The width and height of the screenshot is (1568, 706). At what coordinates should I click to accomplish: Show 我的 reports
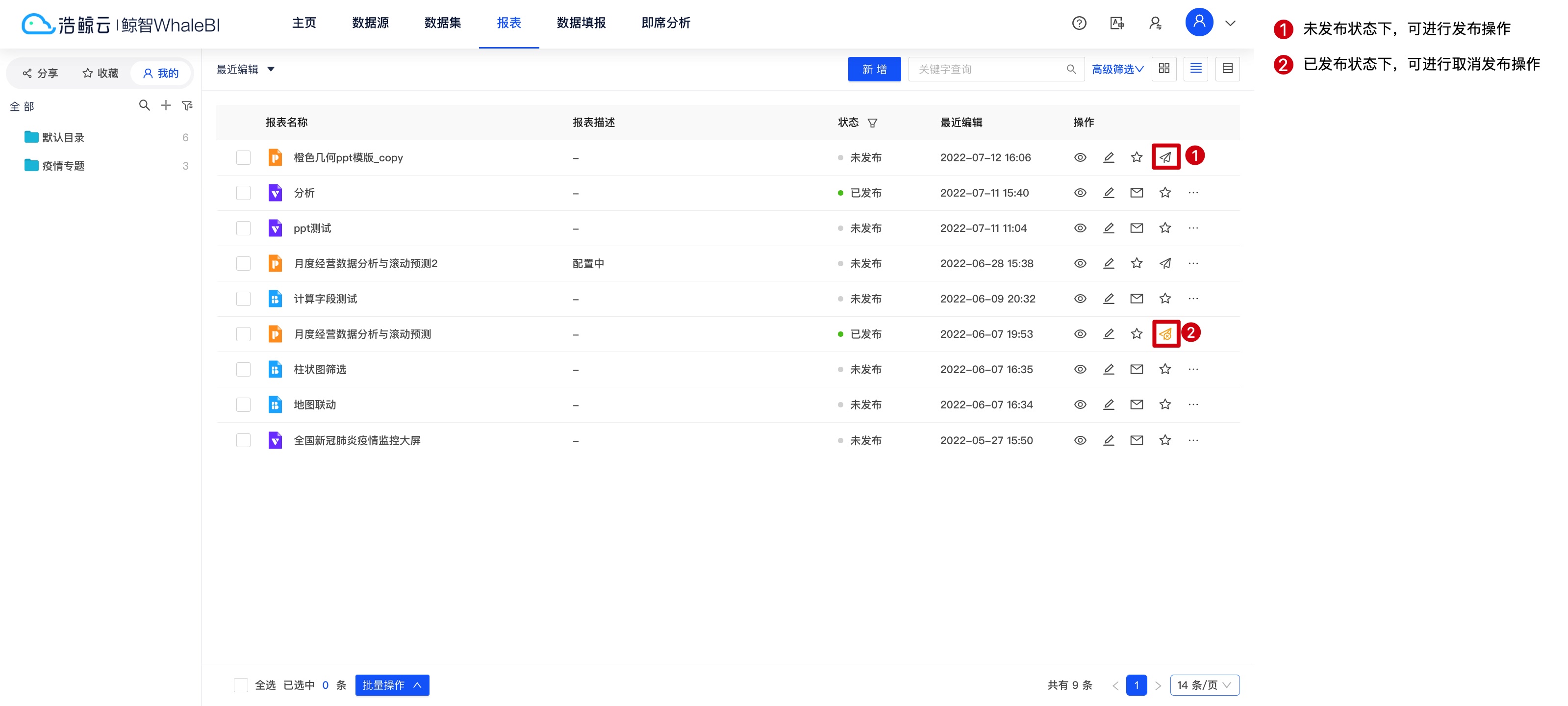tap(161, 74)
